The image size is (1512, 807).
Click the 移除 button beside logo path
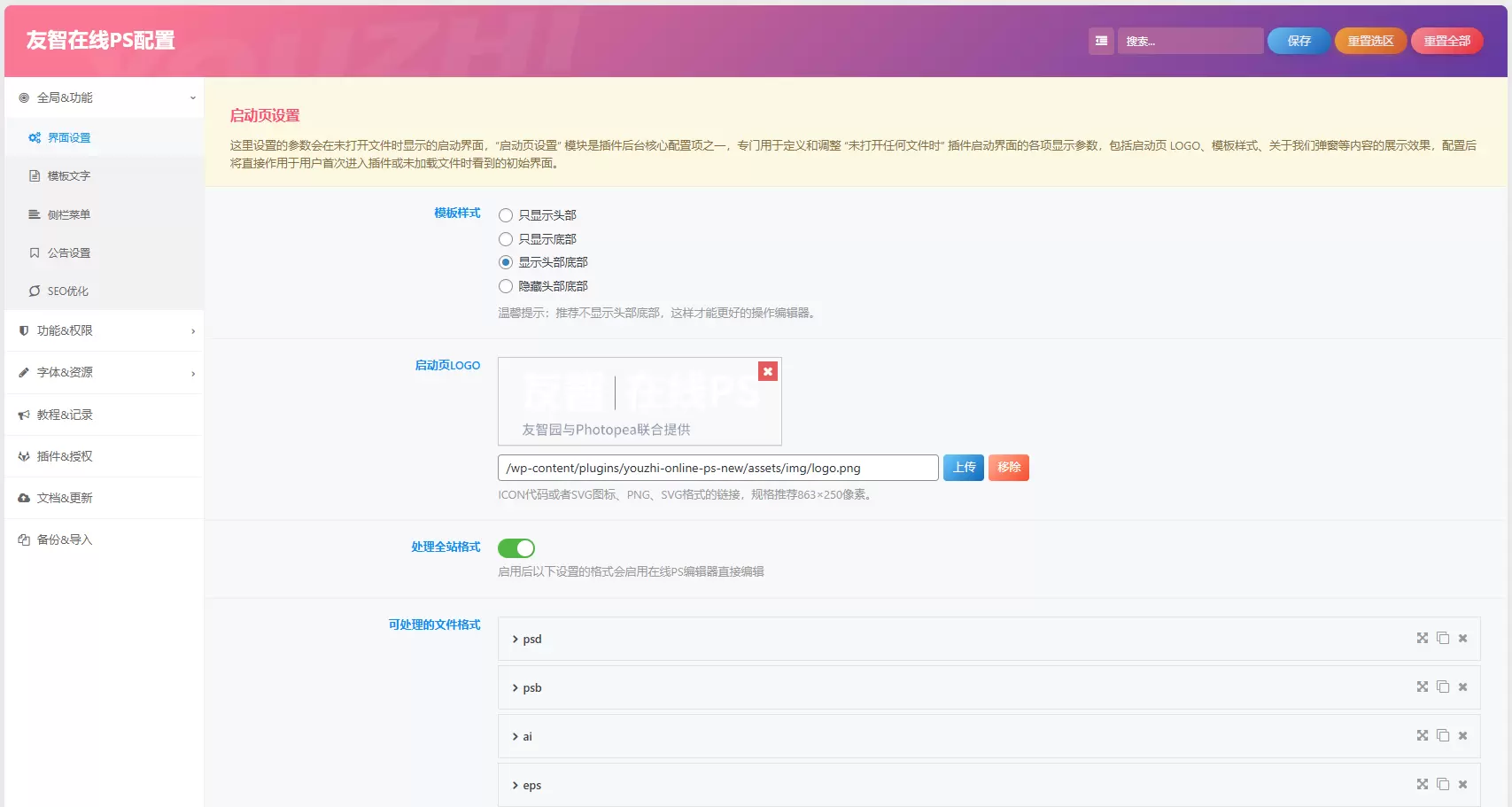click(x=1009, y=467)
